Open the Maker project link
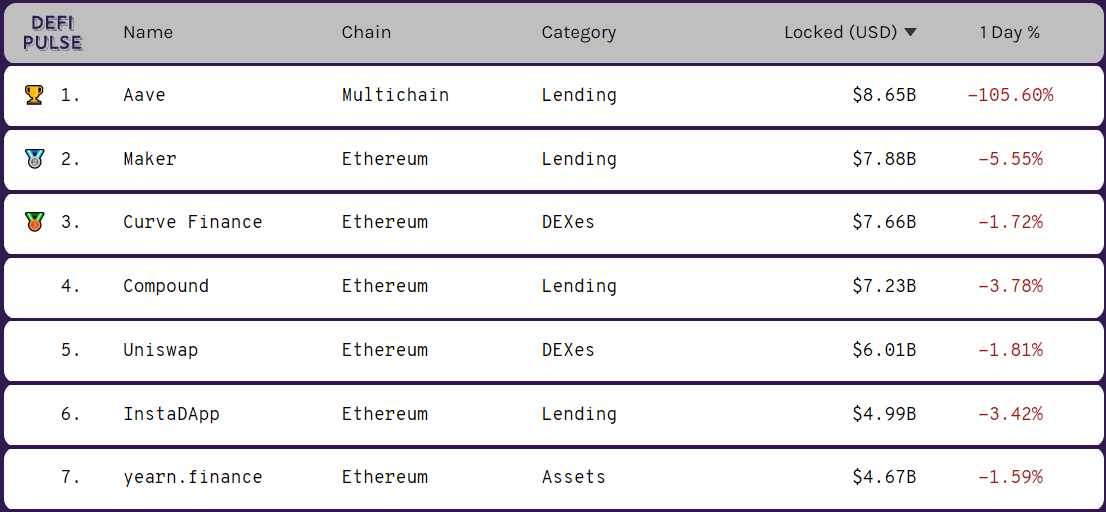This screenshot has width=1106, height=512. point(150,159)
